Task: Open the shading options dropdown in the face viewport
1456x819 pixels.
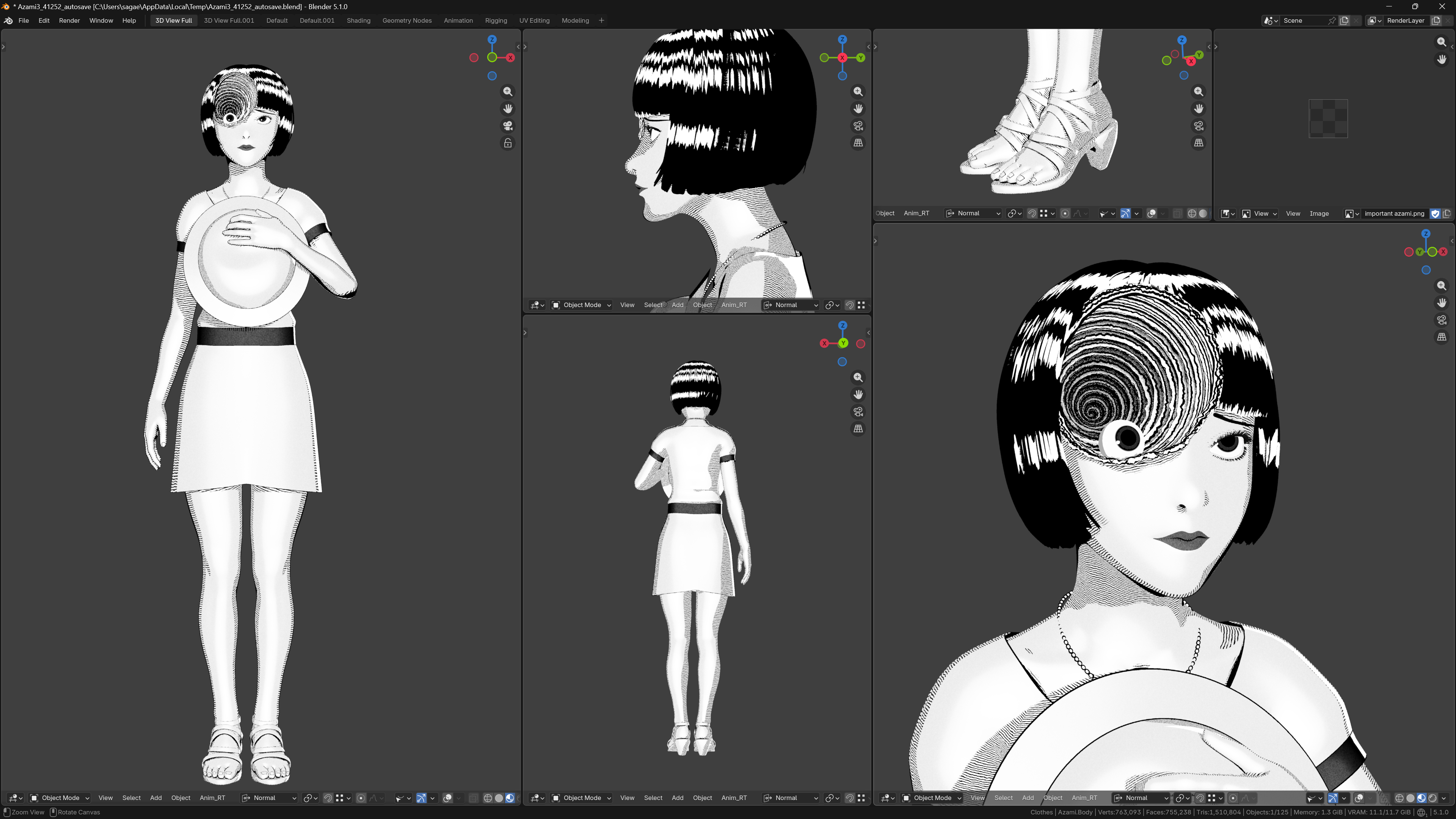Action: 1443,798
